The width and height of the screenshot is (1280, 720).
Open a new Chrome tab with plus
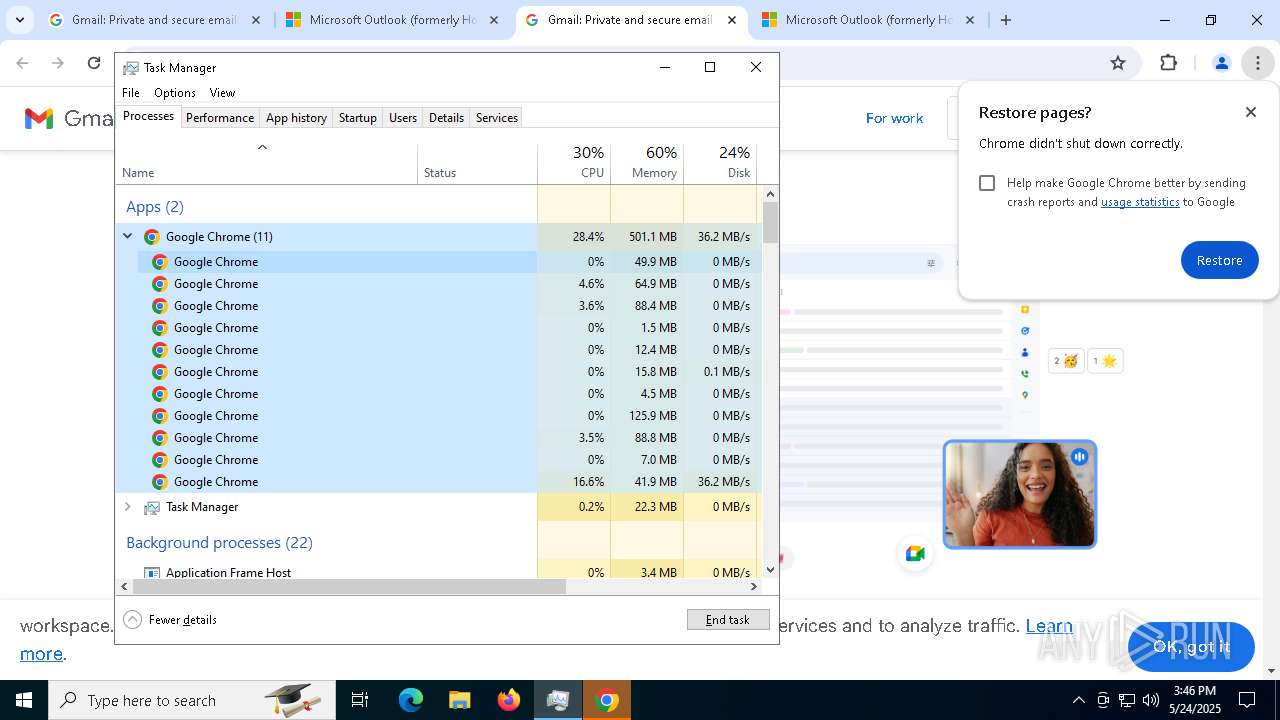(x=1006, y=20)
